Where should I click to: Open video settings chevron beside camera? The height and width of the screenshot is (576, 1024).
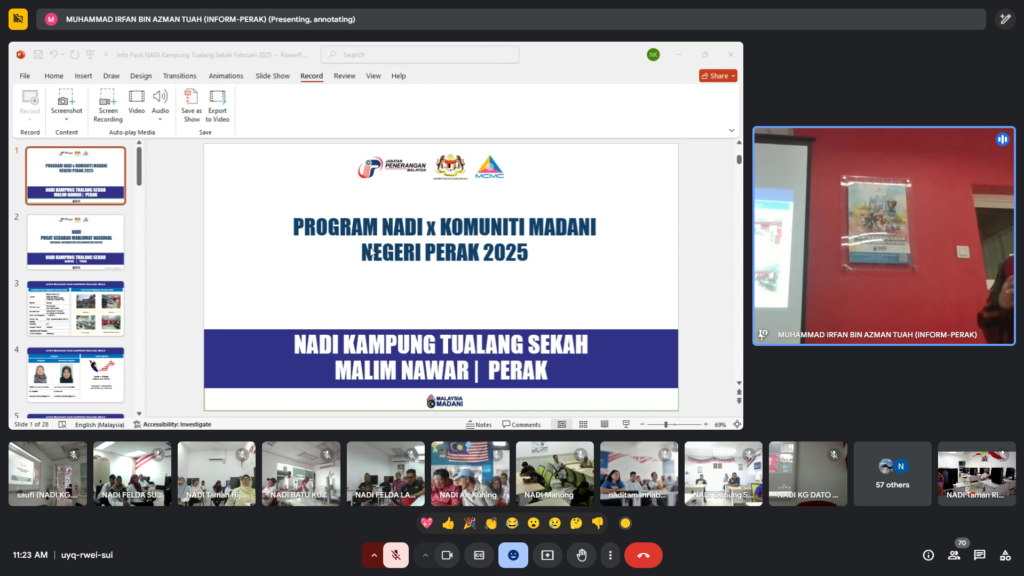425,555
